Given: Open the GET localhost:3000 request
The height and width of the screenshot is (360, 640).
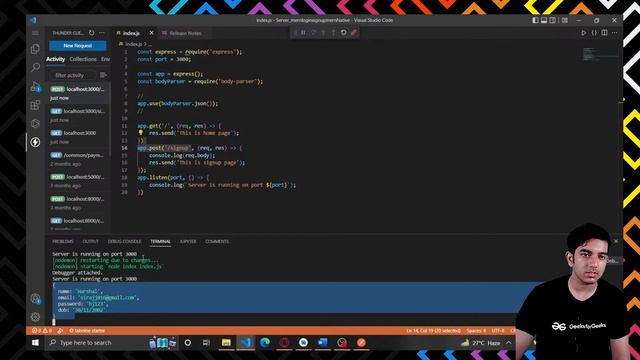Looking at the screenshot, I should (x=77, y=137).
